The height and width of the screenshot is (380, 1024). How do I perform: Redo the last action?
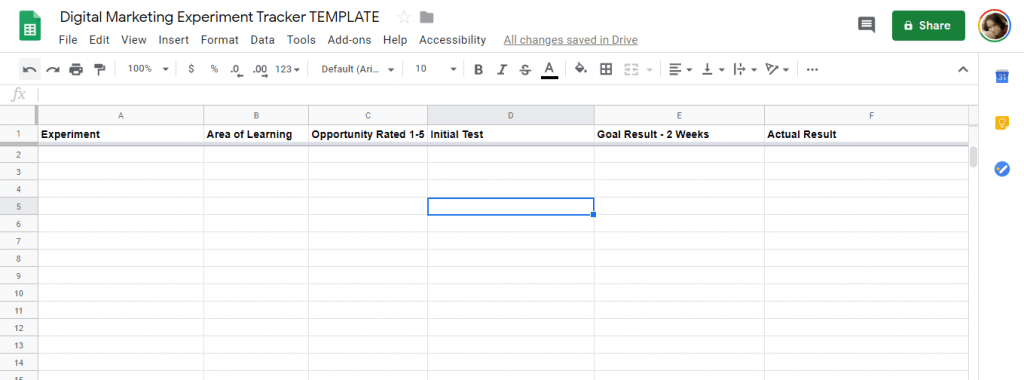[53, 69]
